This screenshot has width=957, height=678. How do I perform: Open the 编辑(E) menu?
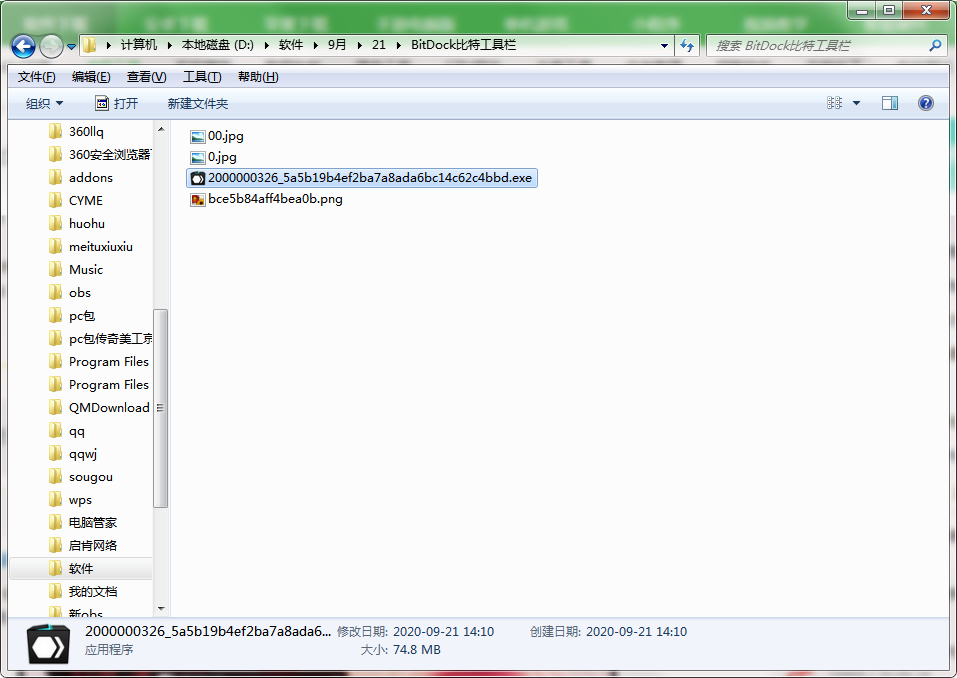(91, 77)
